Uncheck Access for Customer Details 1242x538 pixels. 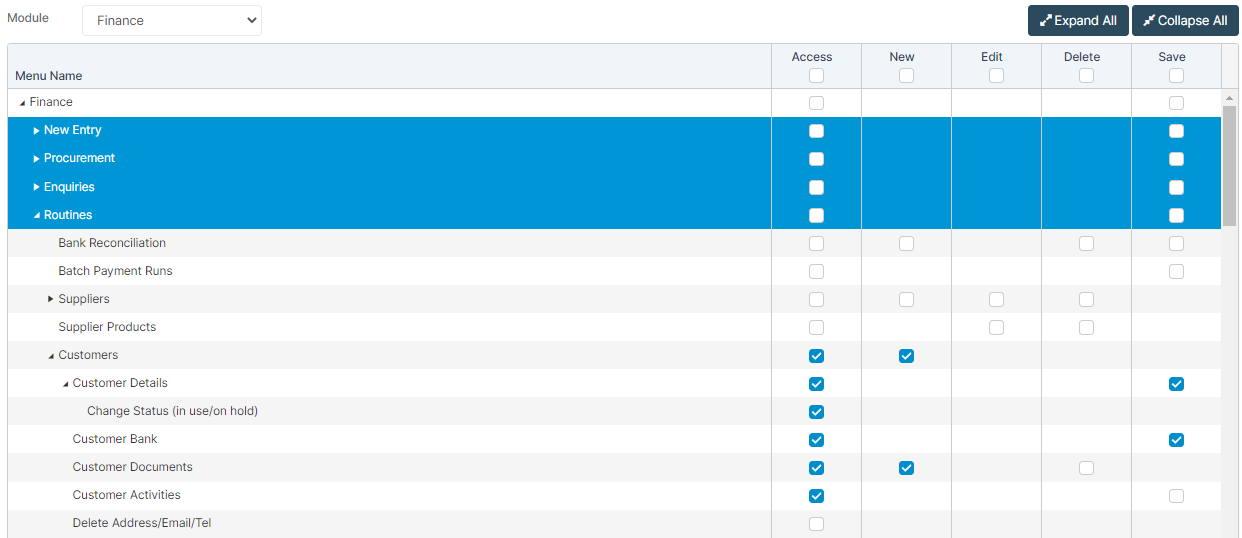point(817,383)
